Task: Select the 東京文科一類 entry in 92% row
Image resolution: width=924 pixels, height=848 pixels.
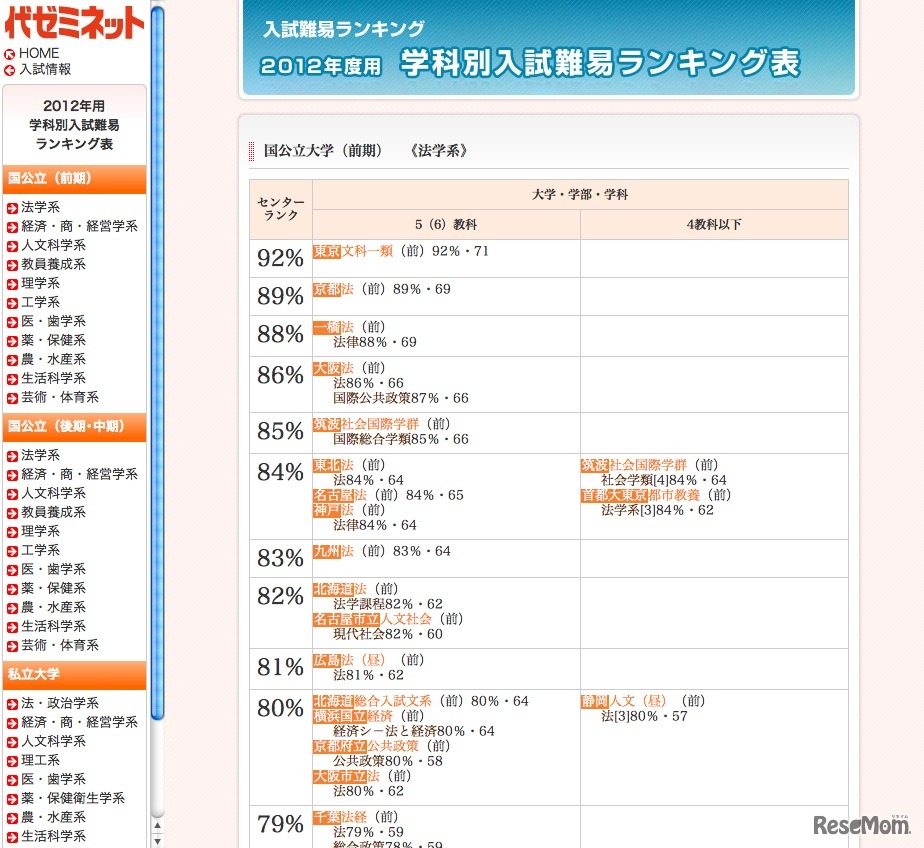Action: tap(353, 252)
